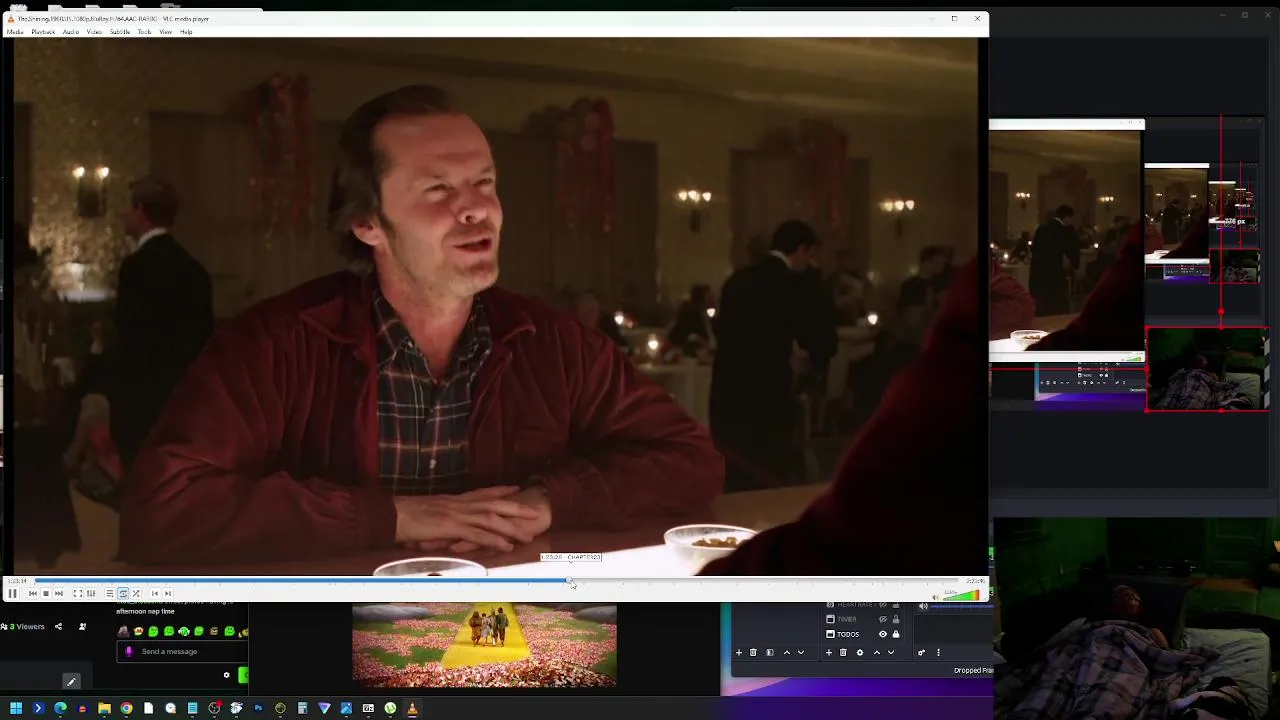Jump to previous chapter in VLC
Image resolution: width=1280 pixels, height=720 pixels.
tap(155, 593)
